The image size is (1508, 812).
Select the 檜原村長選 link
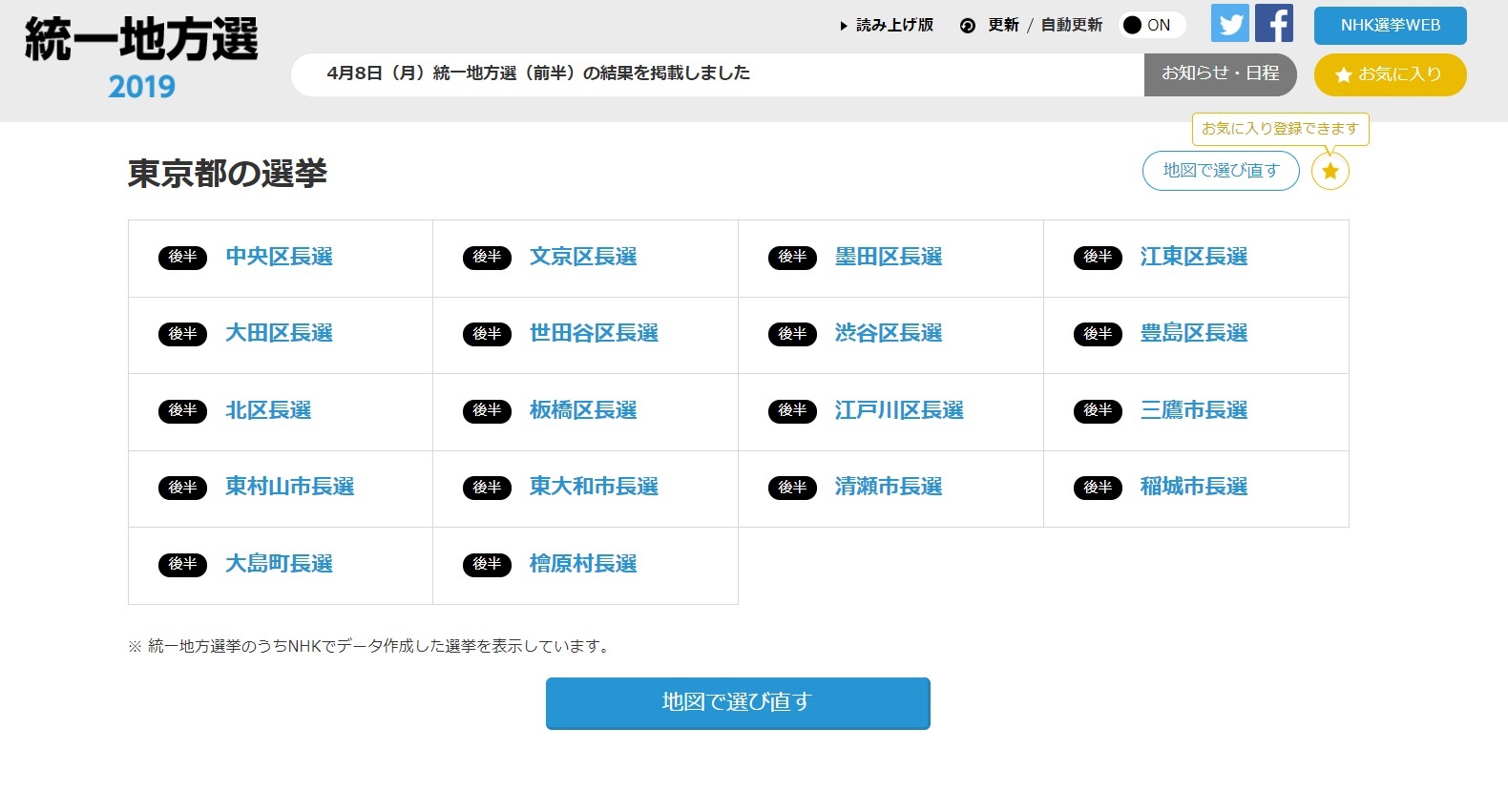coord(582,564)
